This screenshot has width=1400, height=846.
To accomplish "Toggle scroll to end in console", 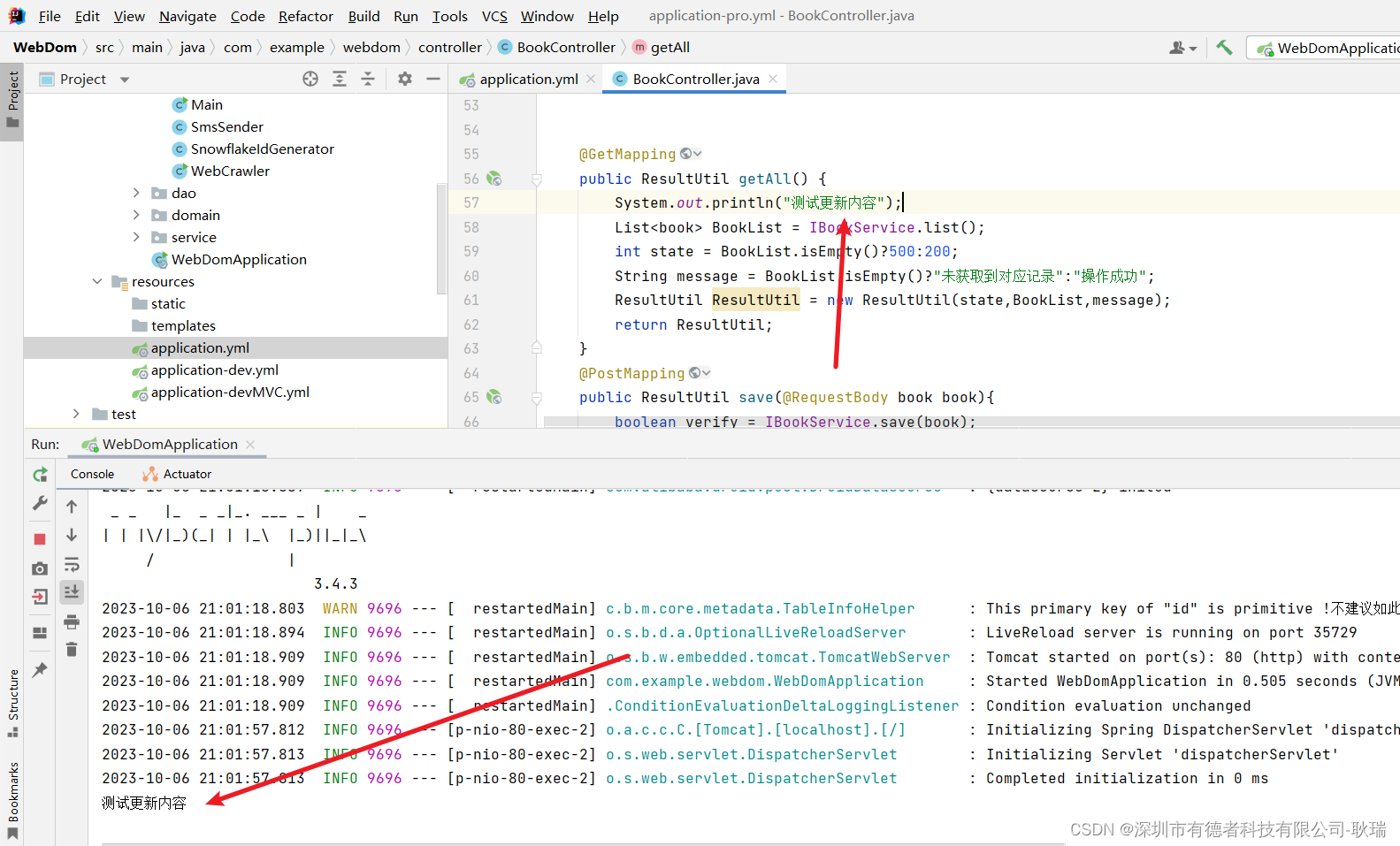I will click(72, 591).
